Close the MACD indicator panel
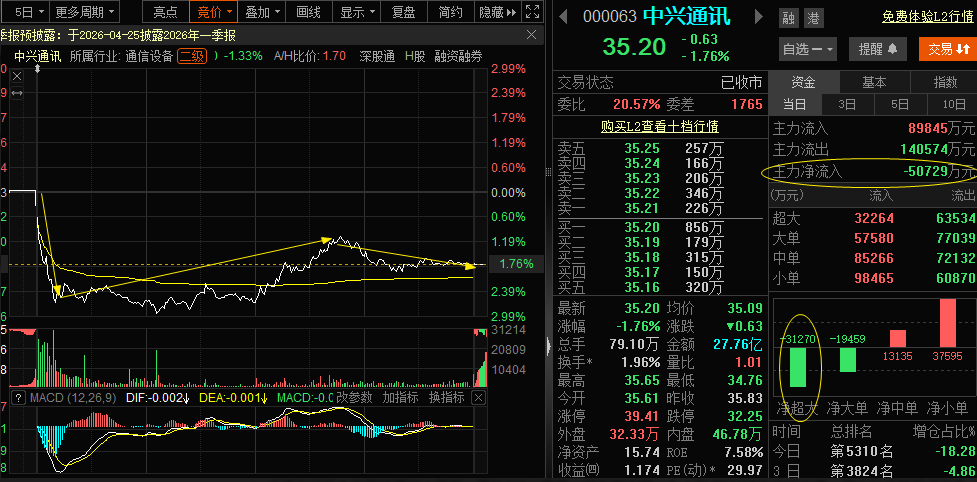 (478, 397)
